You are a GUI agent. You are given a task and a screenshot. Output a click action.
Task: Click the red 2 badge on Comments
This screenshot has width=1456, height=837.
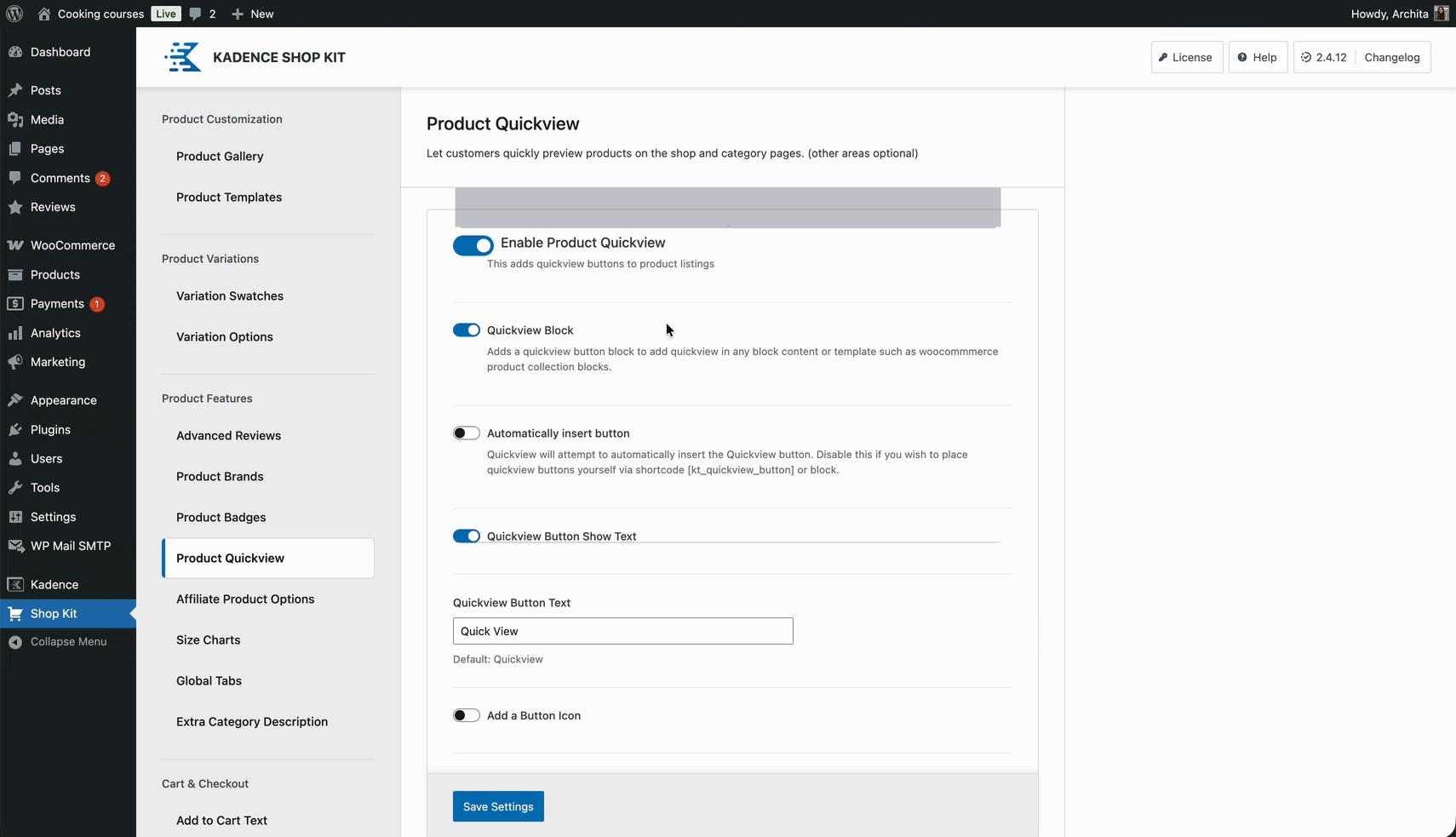tap(102, 178)
